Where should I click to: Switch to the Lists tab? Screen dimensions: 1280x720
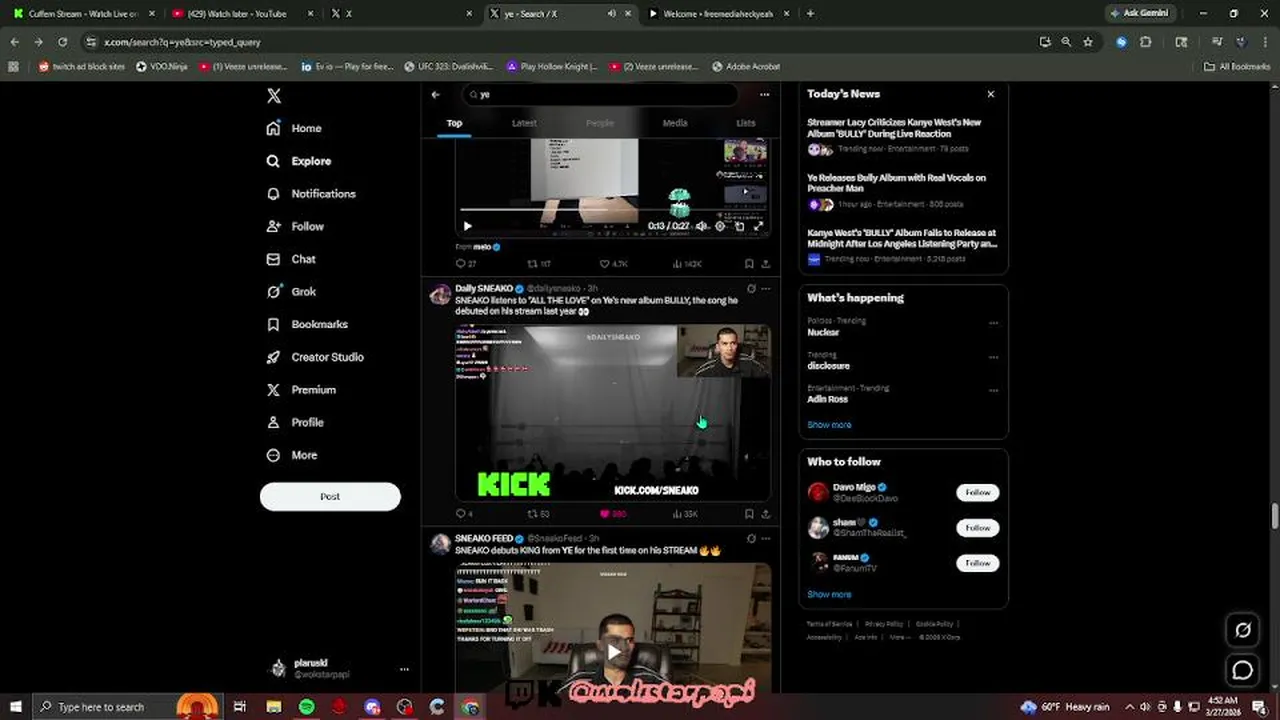[746, 123]
